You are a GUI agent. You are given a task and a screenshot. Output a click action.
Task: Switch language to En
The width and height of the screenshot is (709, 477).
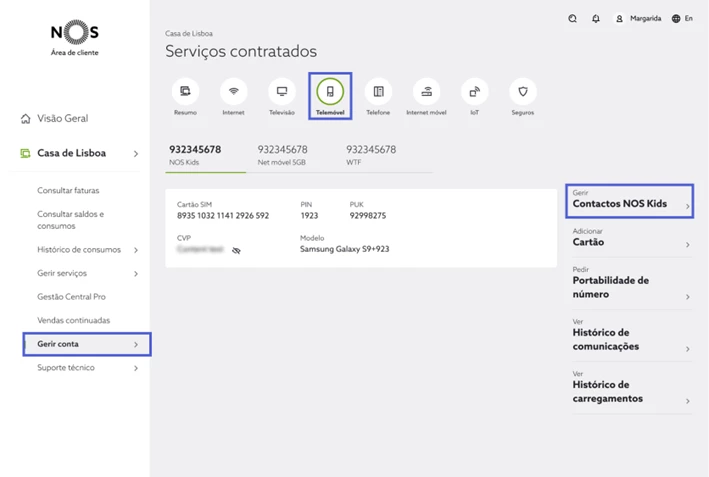click(x=683, y=18)
